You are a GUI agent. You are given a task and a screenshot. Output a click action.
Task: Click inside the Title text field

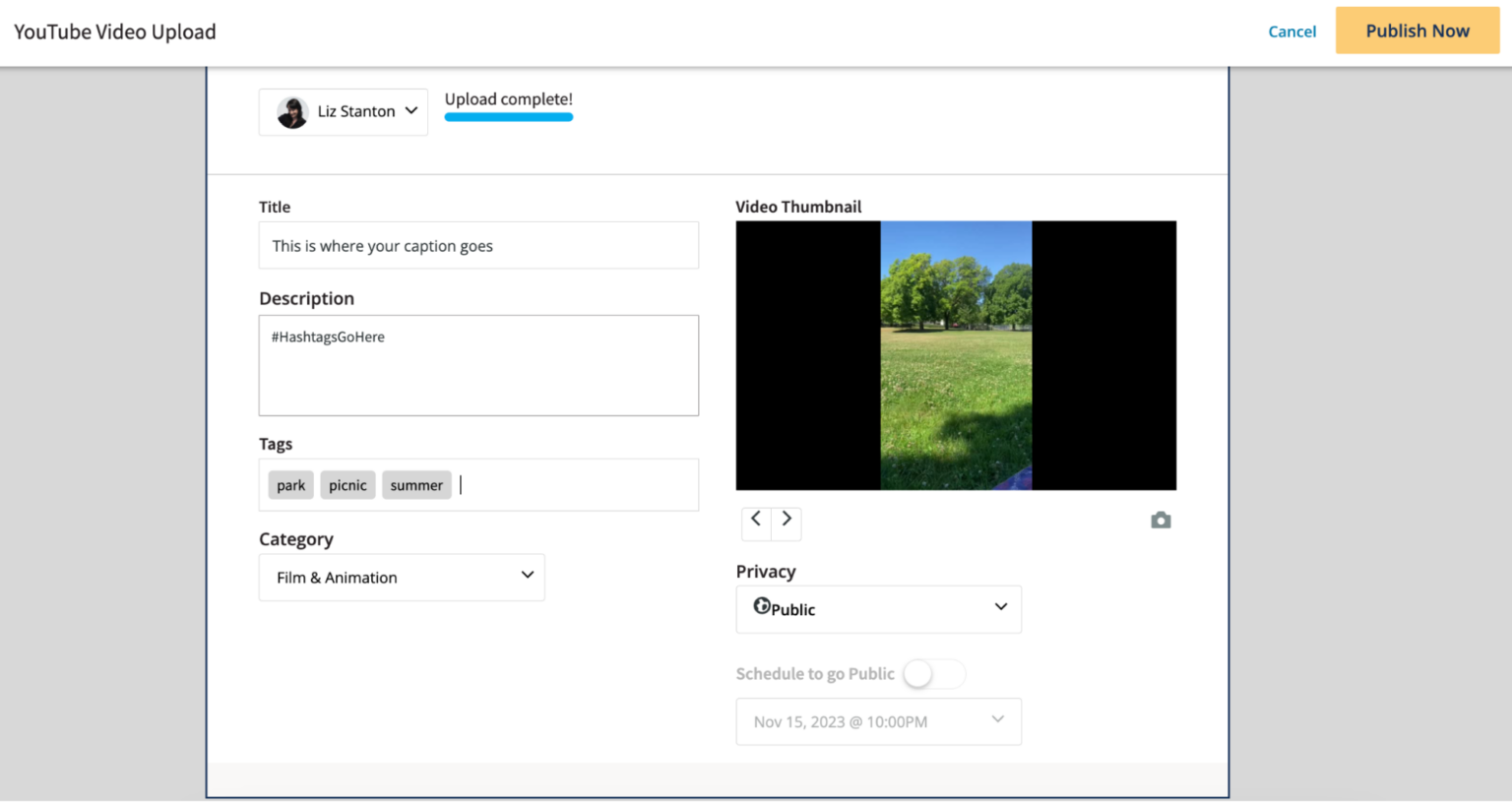click(x=478, y=245)
